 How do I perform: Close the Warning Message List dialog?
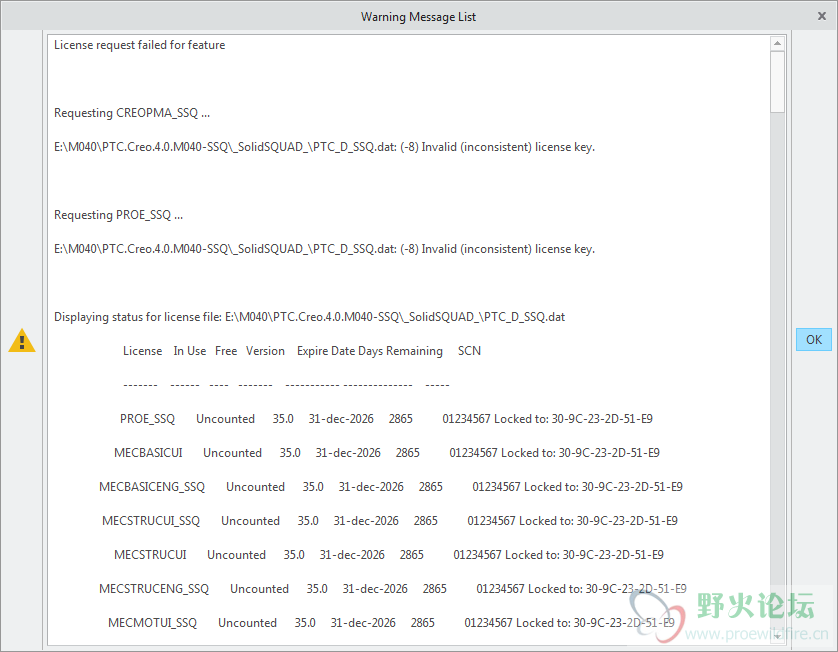[822, 16]
